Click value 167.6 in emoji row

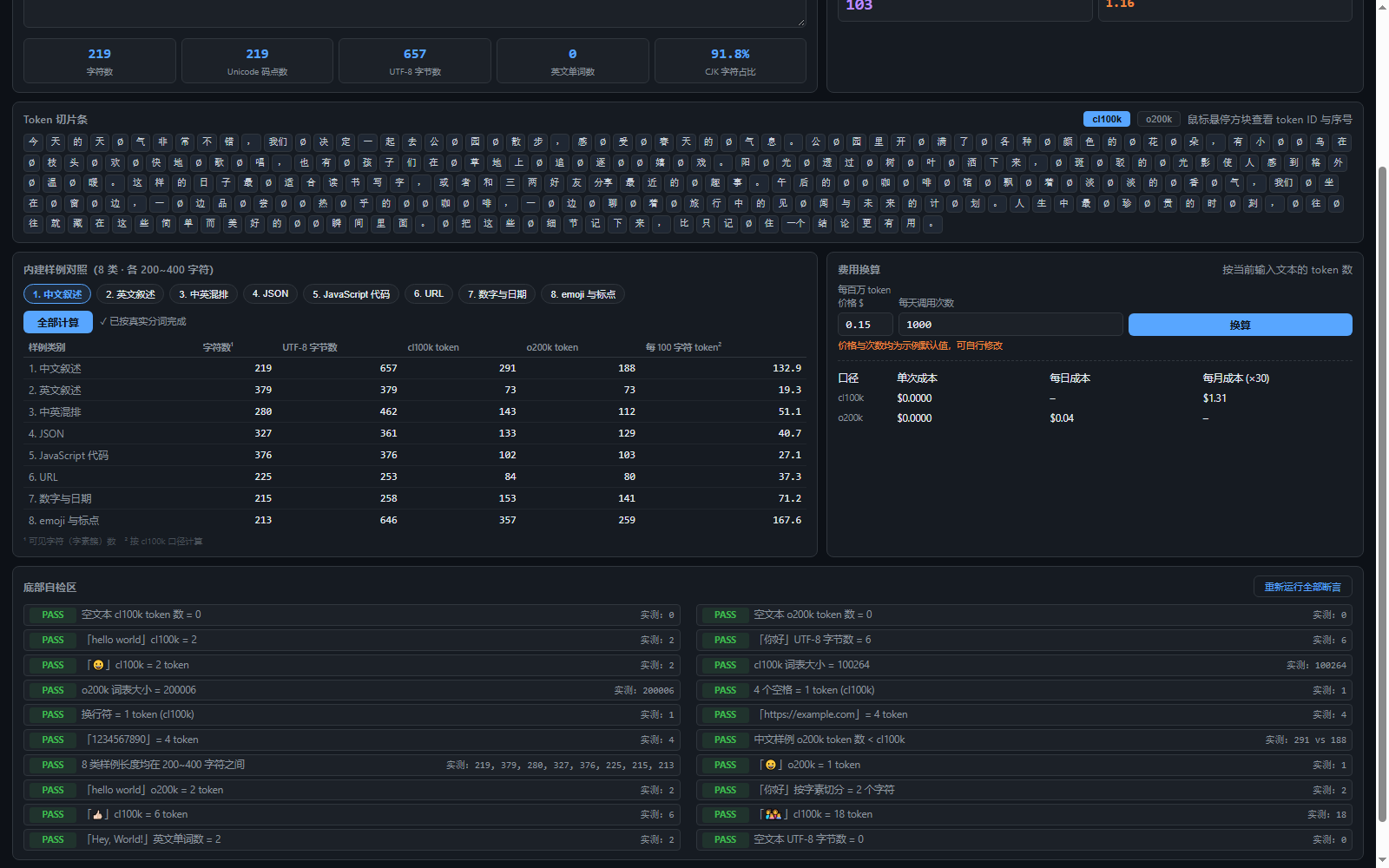coord(787,520)
